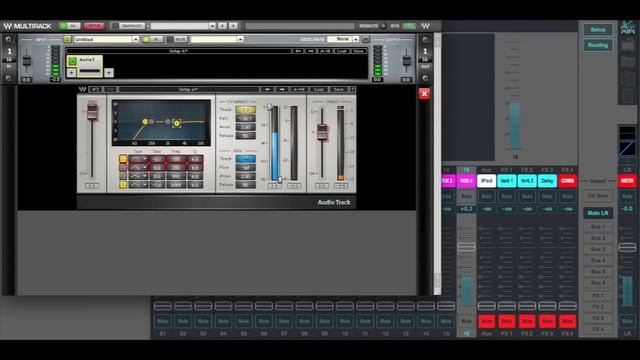Toggle second EQ band enable button
640x360 pixels.
point(123,167)
